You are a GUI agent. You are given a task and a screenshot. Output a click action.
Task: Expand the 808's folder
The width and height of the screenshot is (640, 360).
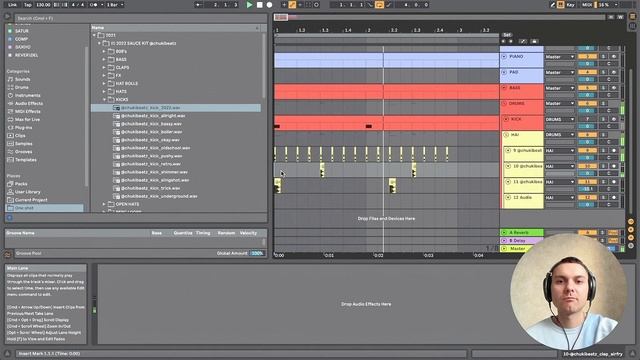tap(104, 51)
